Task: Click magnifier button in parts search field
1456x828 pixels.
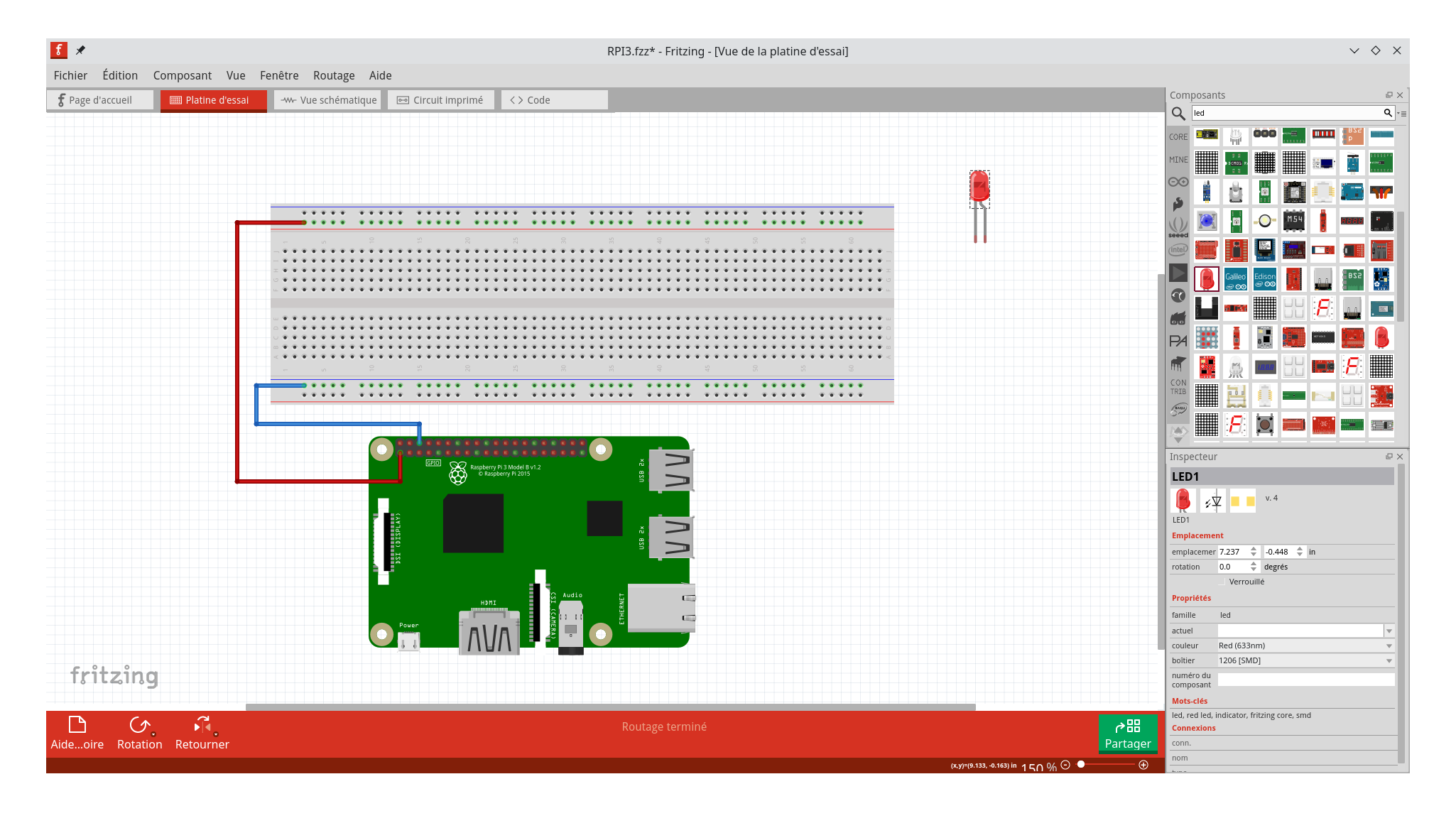Action: 1387,113
